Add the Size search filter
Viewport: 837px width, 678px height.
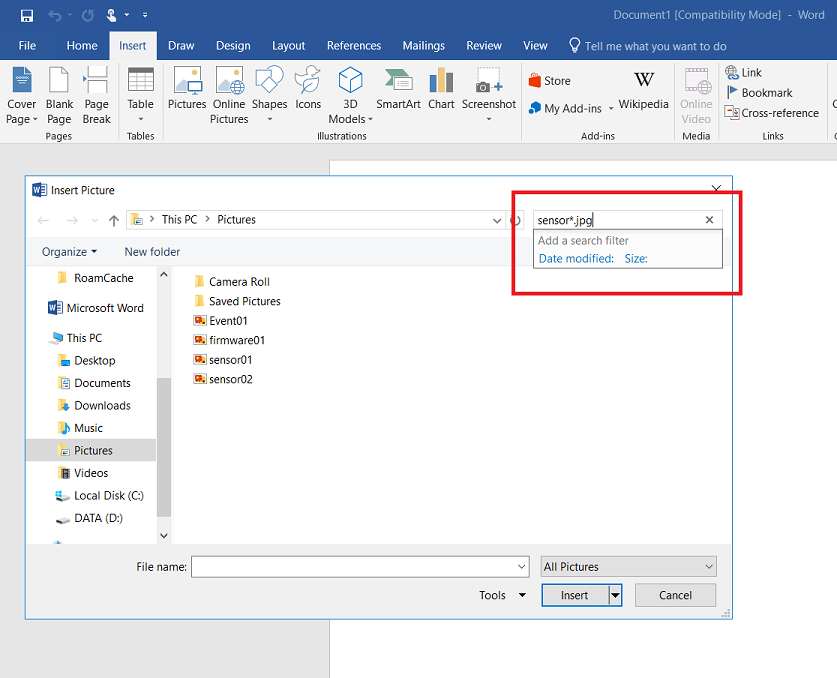point(636,259)
